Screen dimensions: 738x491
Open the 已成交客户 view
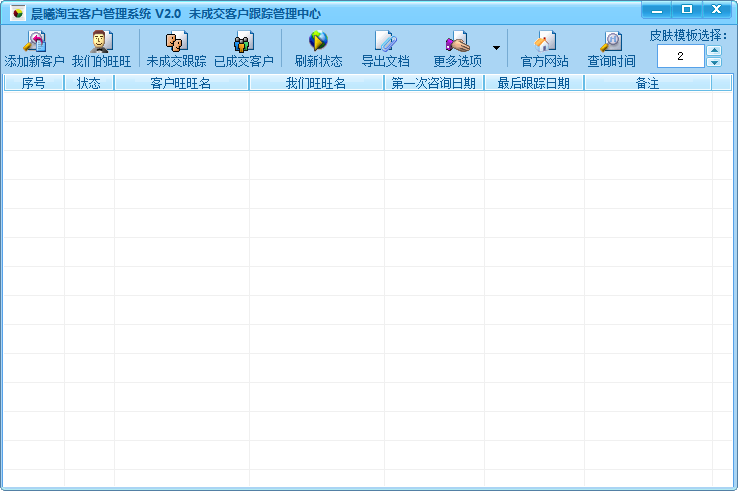tap(244, 48)
